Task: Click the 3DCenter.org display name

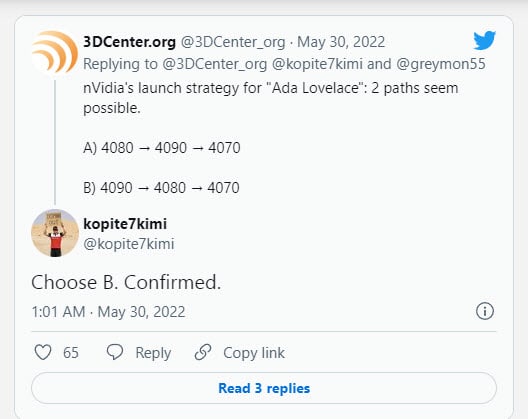Action: point(129,42)
